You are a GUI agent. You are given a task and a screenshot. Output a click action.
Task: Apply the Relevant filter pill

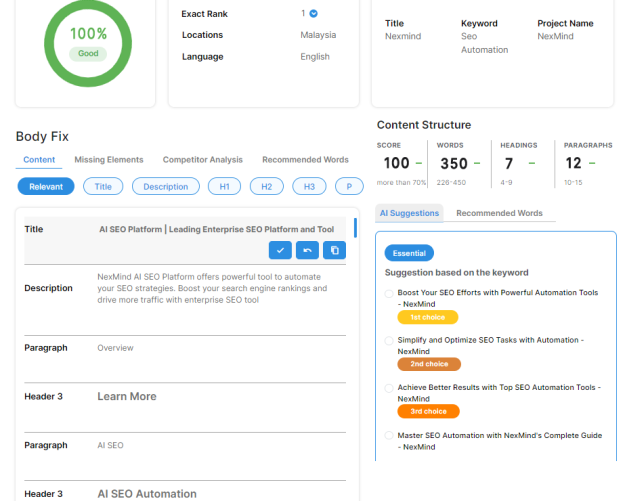click(x=46, y=187)
